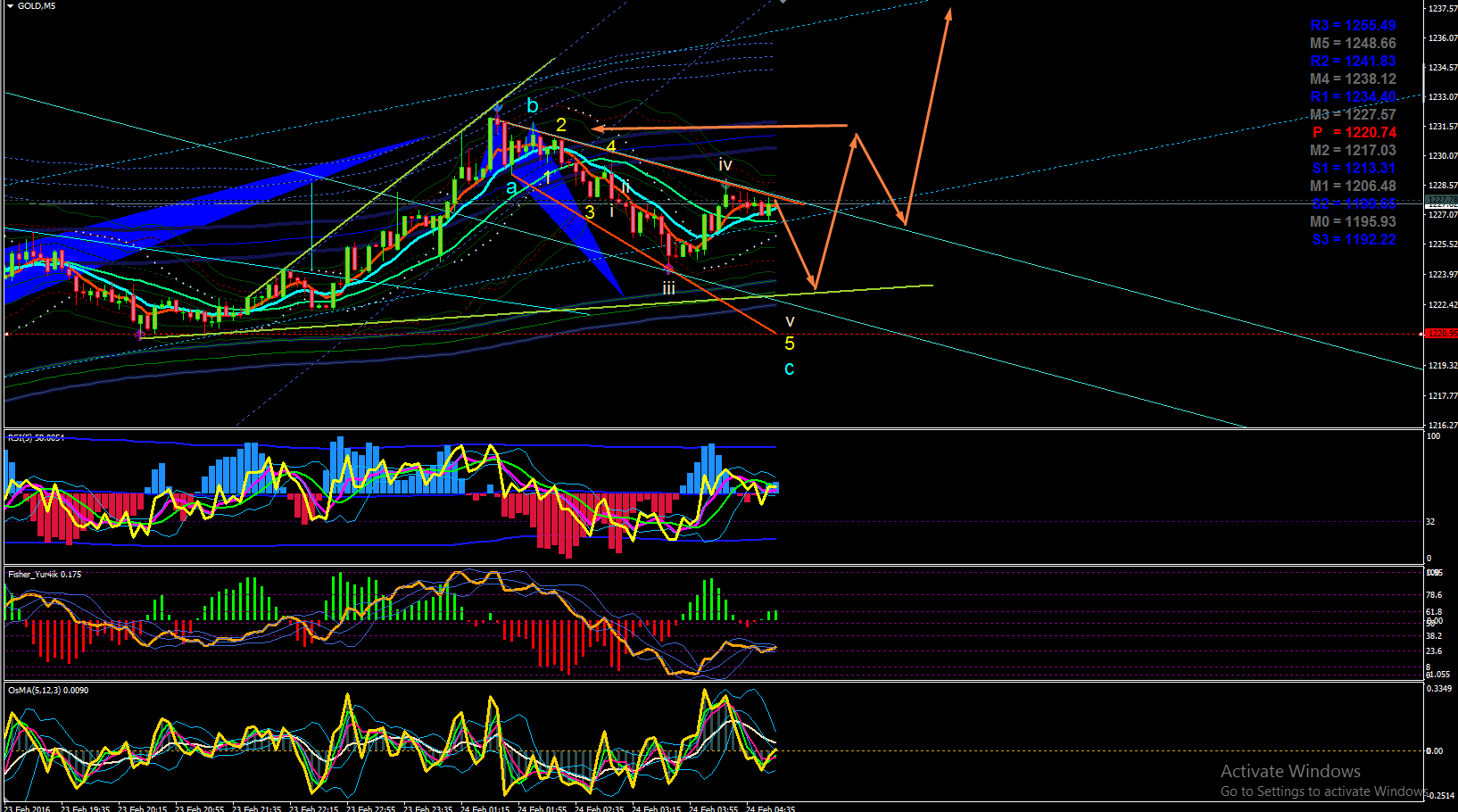Screen dimensions: 1458x812
Task: Click the white sub-wave label iii
Action: point(668,288)
